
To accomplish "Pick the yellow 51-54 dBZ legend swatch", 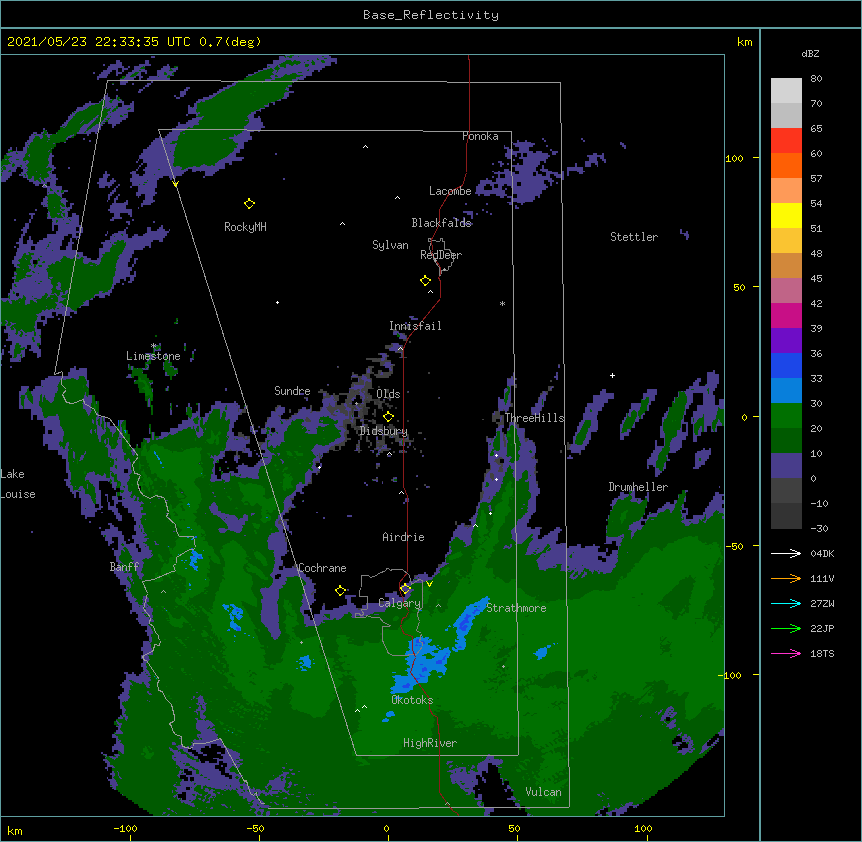I will (x=786, y=215).
